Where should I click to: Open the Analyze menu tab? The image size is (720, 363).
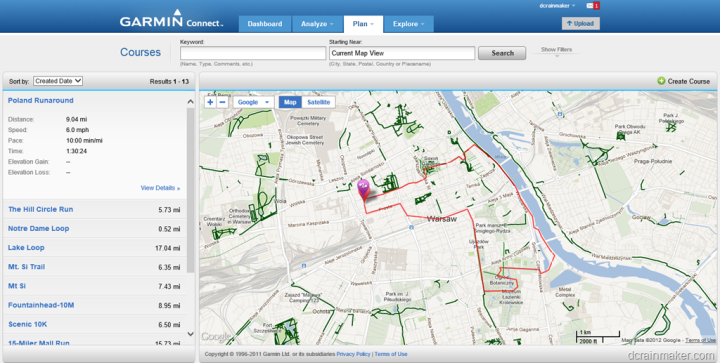point(317,24)
